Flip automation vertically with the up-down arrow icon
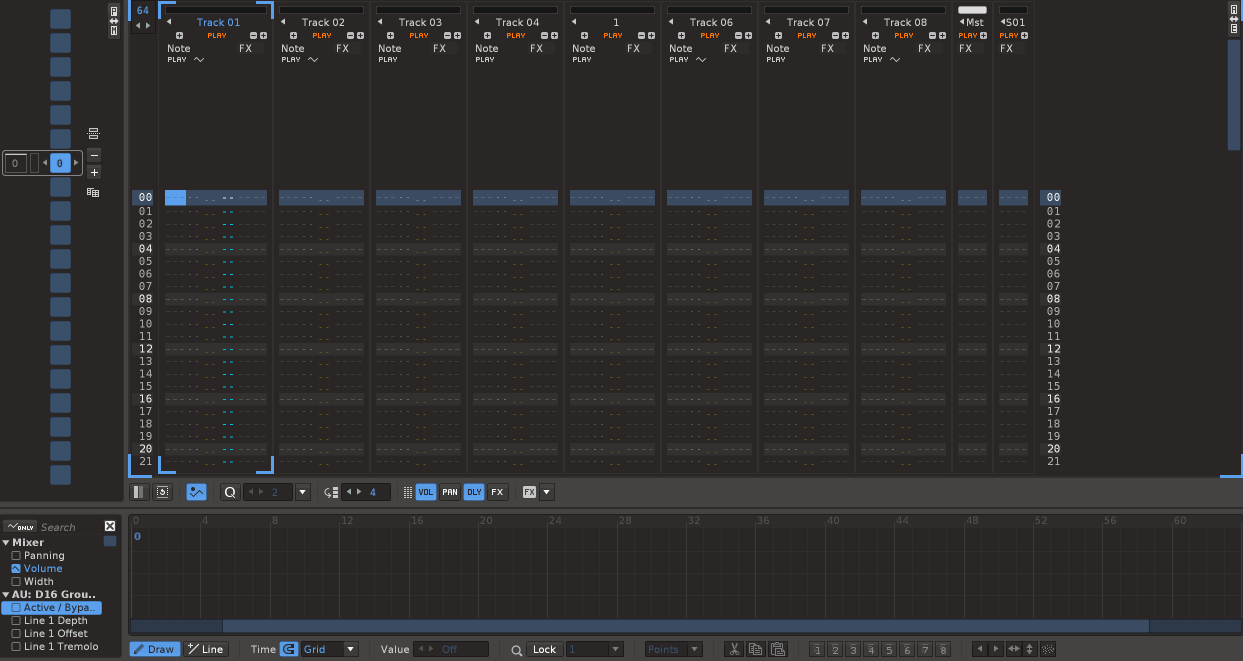1243x661 pixels. [1030, 649]
